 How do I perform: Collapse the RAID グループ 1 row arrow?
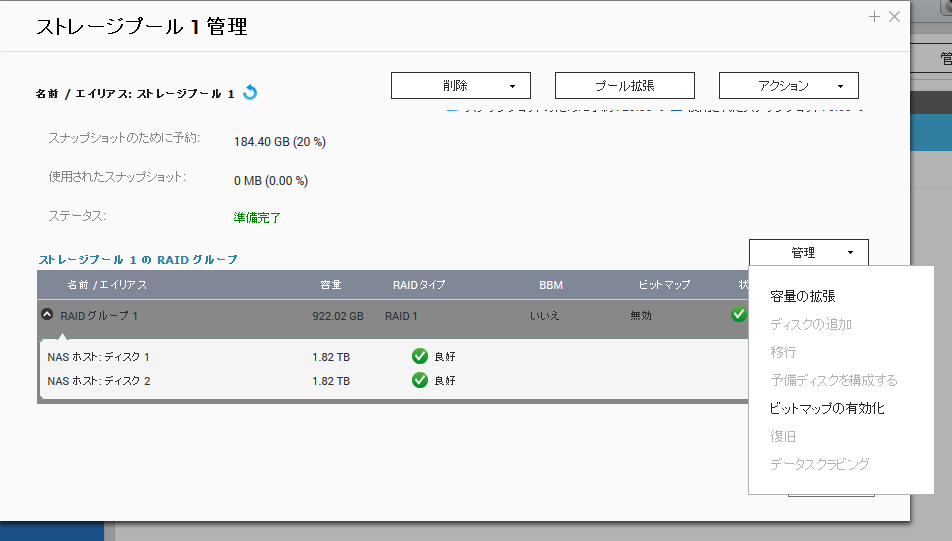[47, 315]
